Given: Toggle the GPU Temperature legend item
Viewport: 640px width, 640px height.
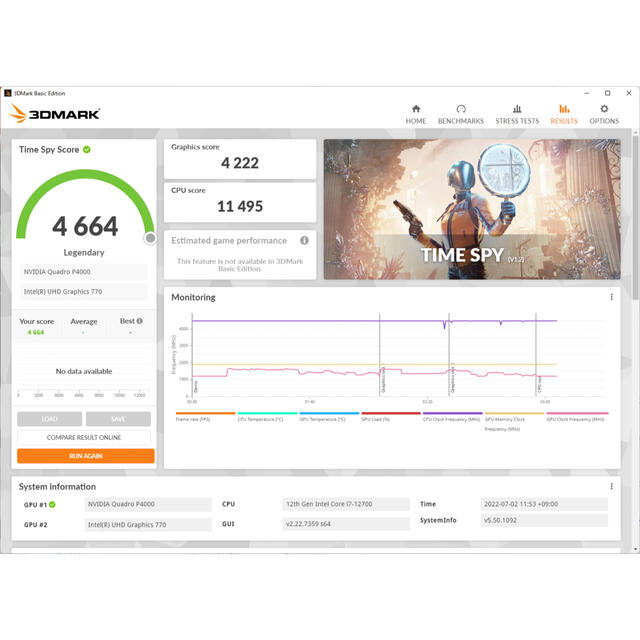Looking at the screenshot, I should pos(329,417).
